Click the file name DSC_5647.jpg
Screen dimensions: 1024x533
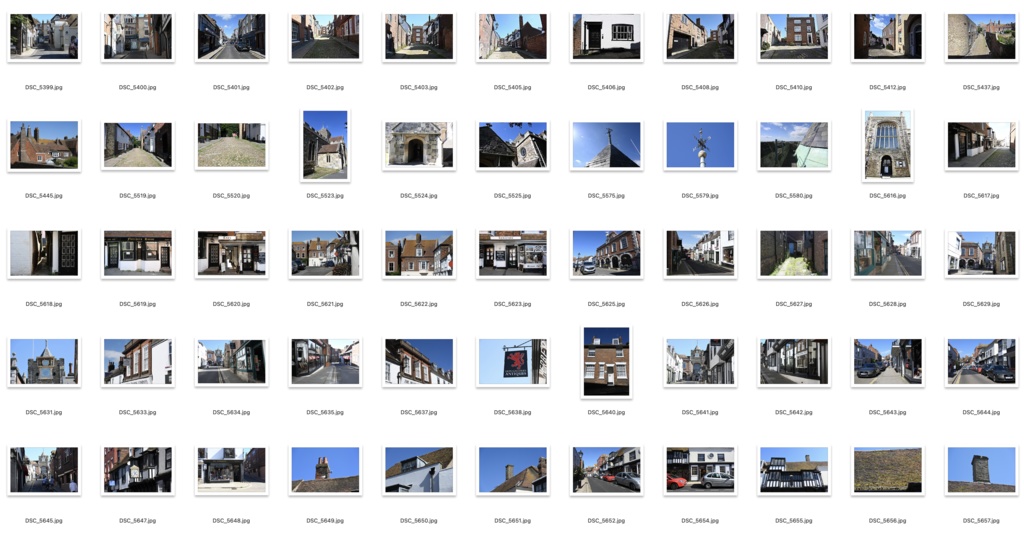(x=138, y=521)
